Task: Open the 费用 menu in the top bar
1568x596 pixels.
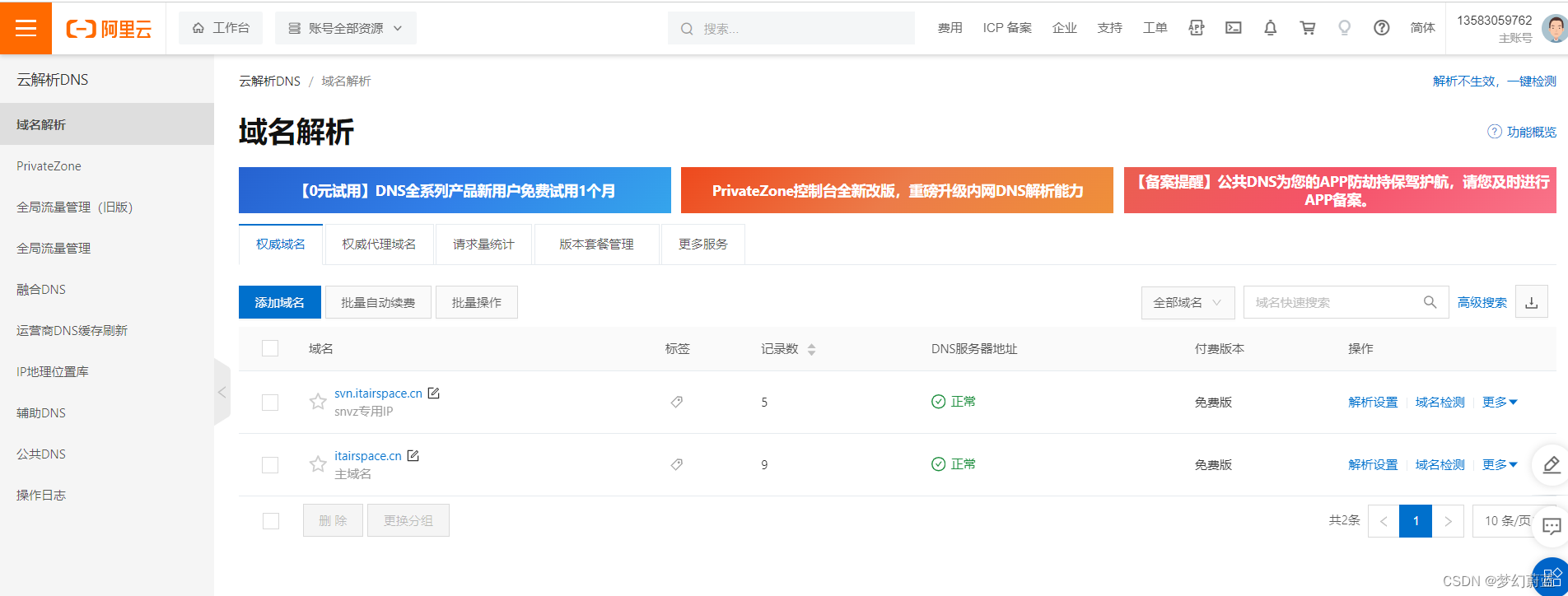Action: pos(950,28)
